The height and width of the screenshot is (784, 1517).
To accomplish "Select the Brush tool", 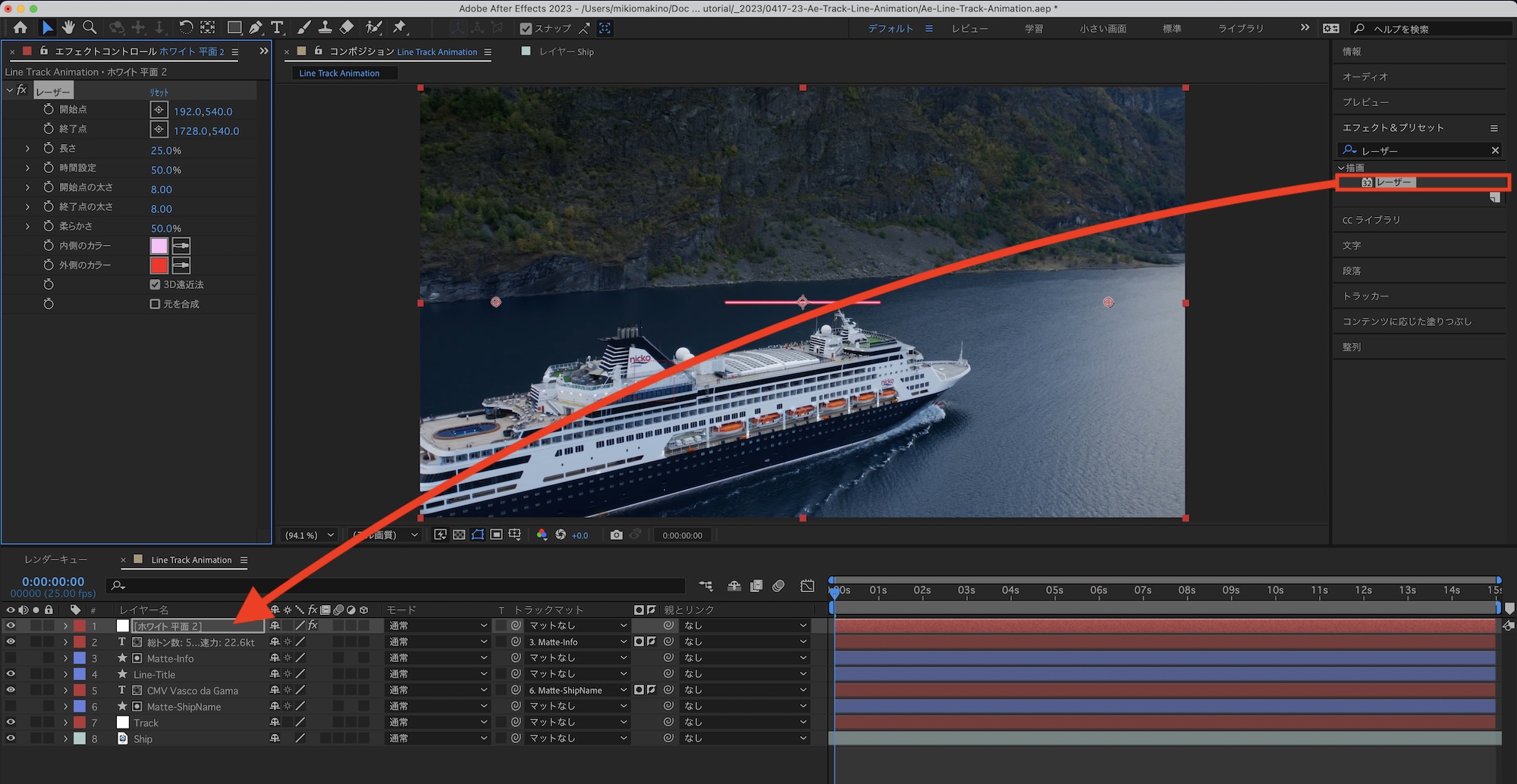I will 303,28.
